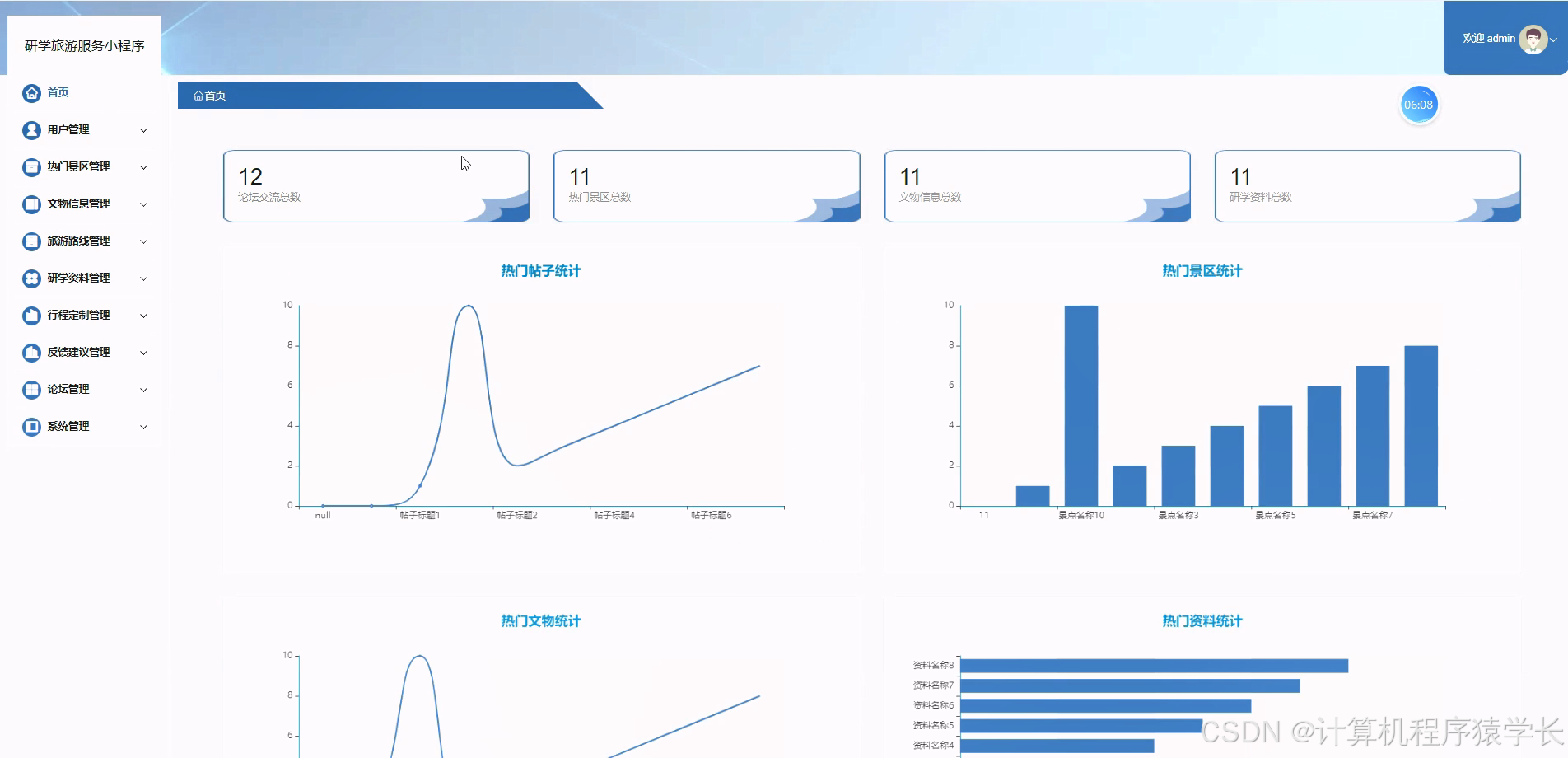
Task: Select the 首页 breadcrumb tab
Action: pyautogui.click(x=390, y=96)
